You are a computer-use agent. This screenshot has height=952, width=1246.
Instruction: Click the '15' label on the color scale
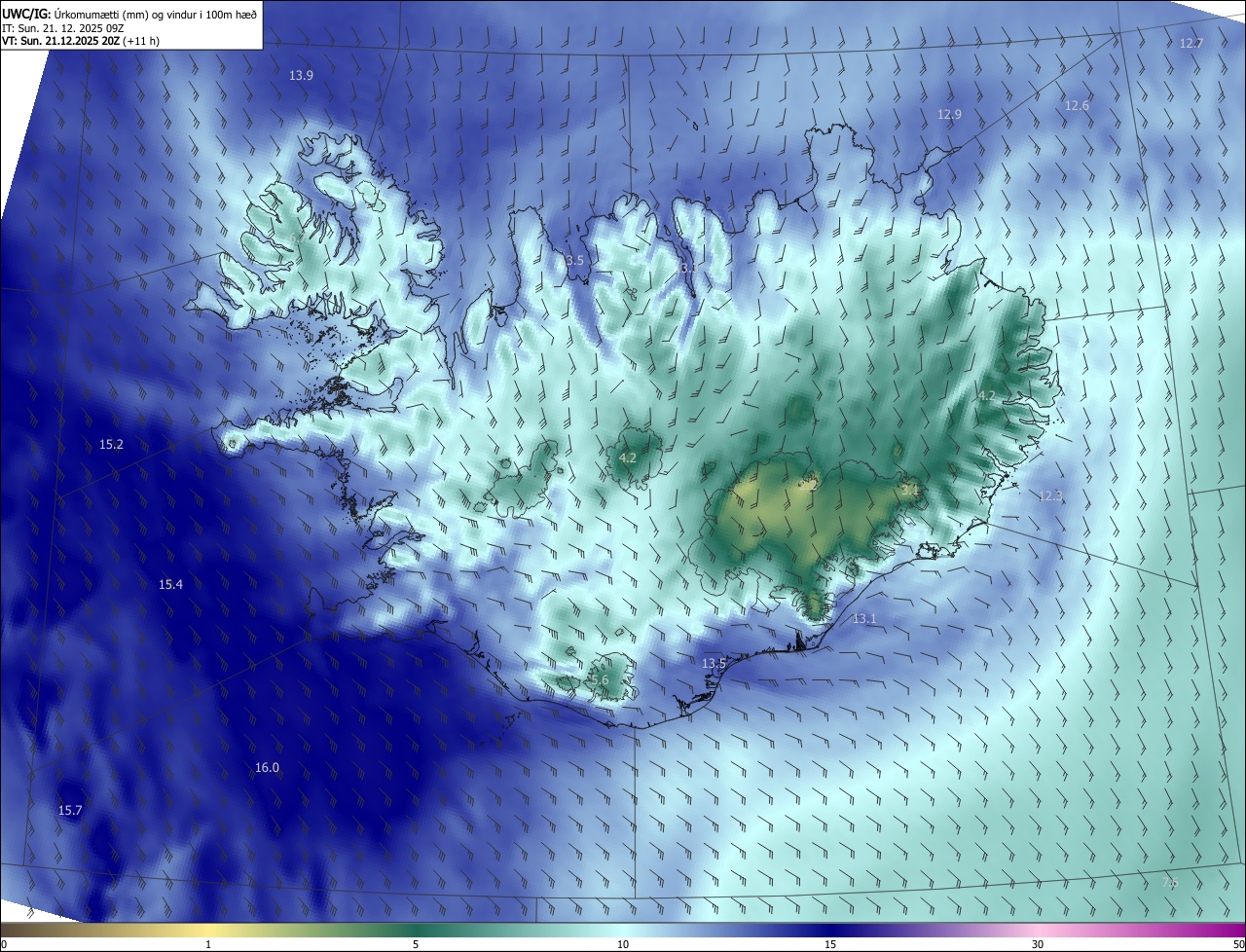pyautogui.click(x=830, y=944)
